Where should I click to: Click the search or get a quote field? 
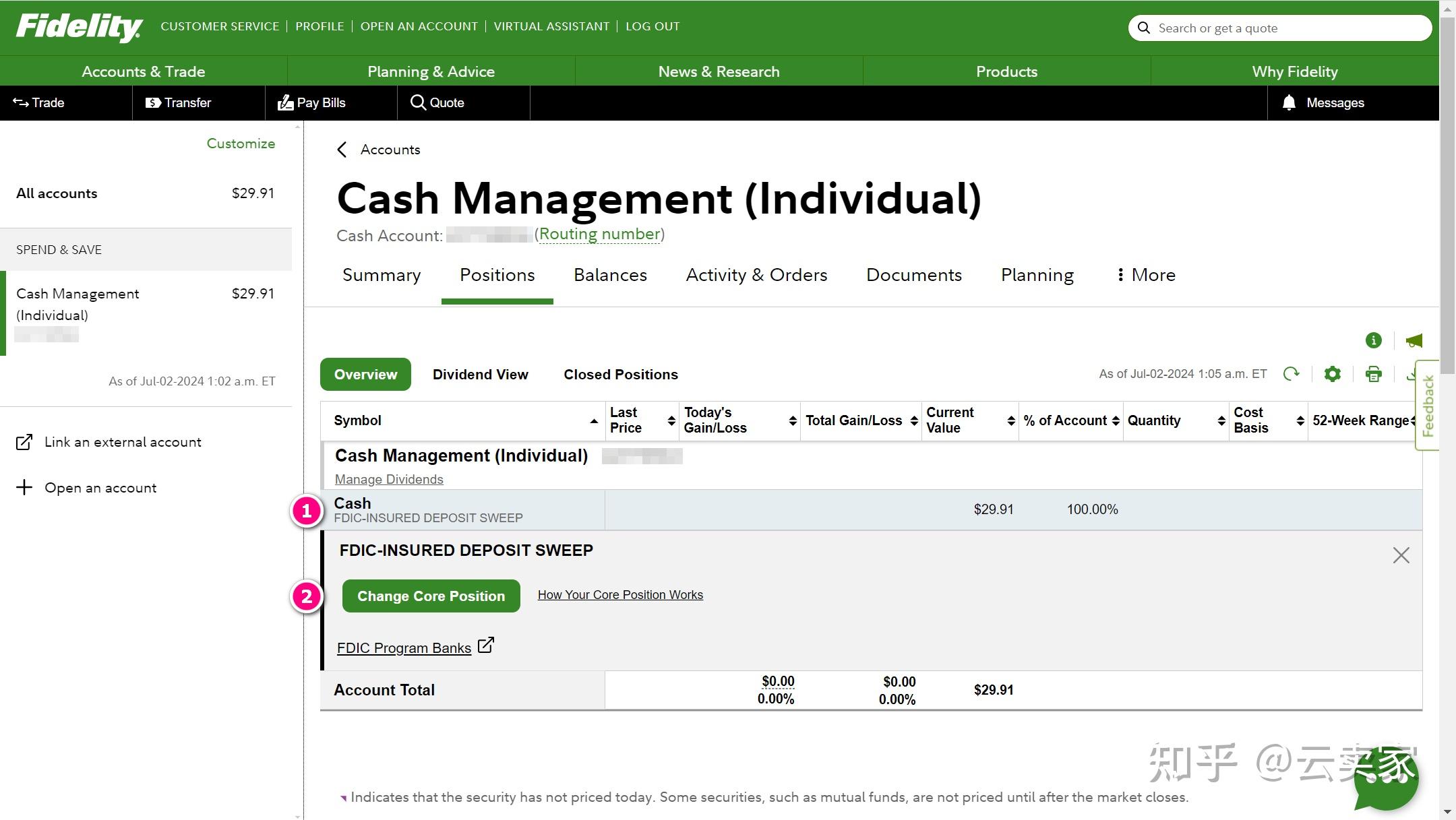1281,28
